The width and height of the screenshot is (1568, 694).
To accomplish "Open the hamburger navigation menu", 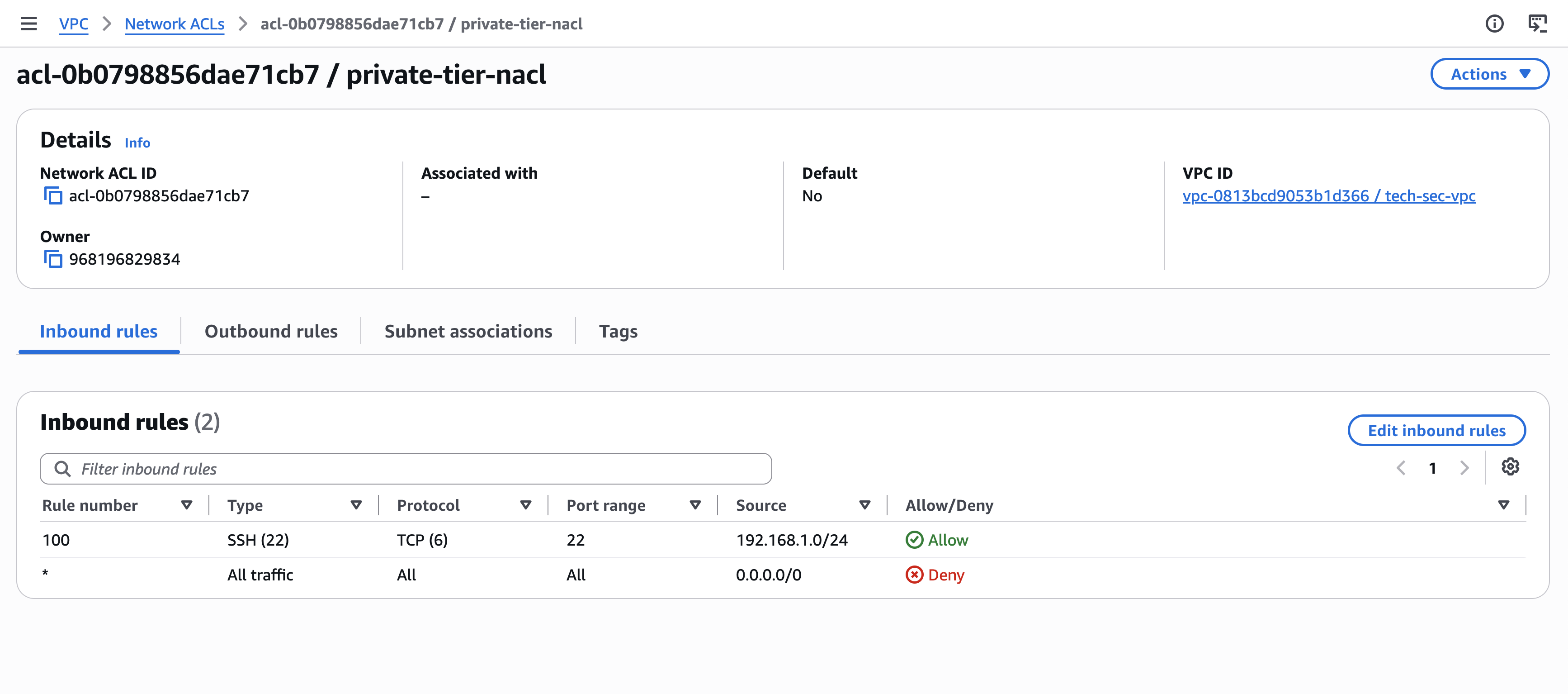I will (x=28, y=24).
